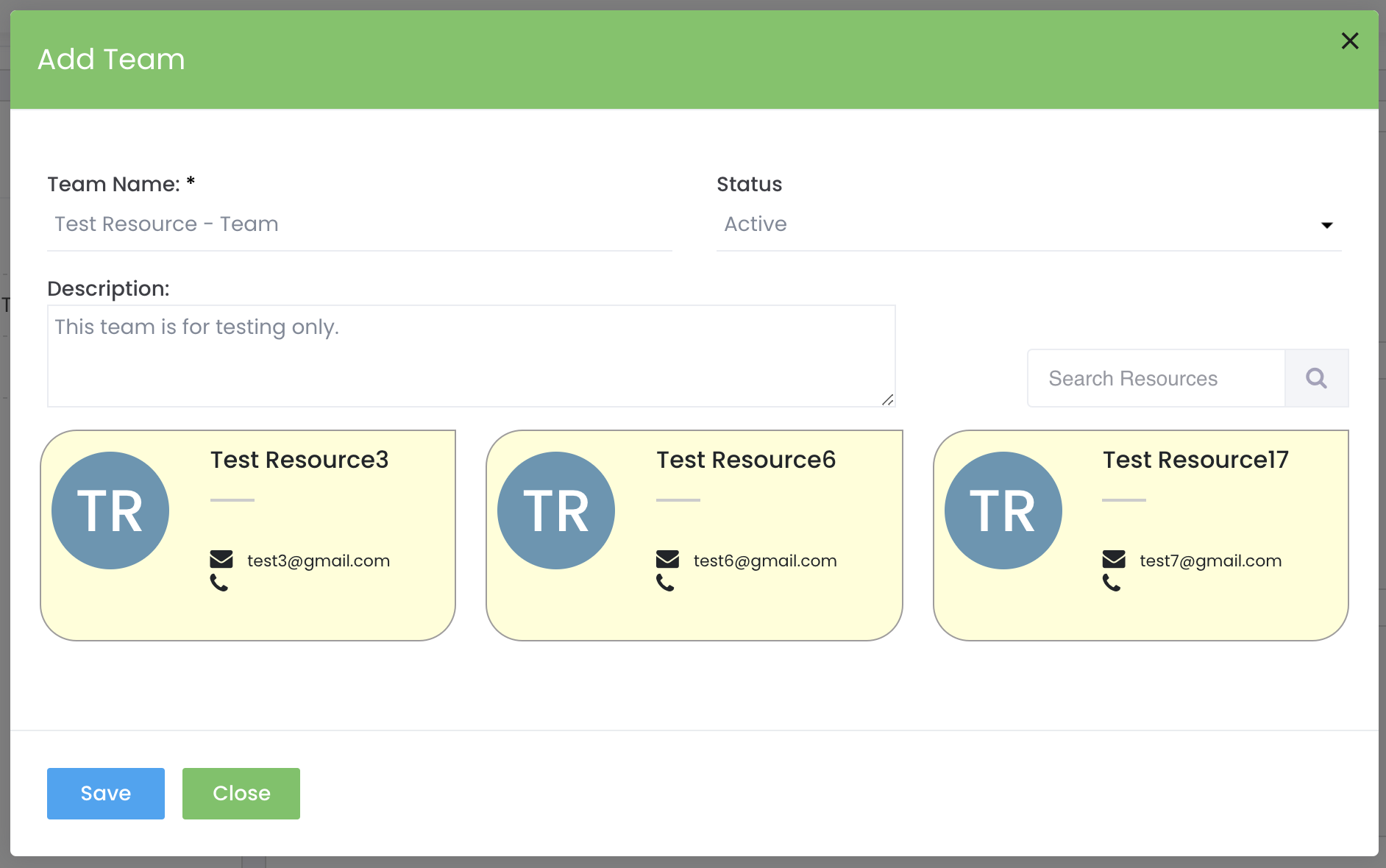Click the search magnifier icon
The width and height of the screenshot is (1386, 868).
[1316, 378]
